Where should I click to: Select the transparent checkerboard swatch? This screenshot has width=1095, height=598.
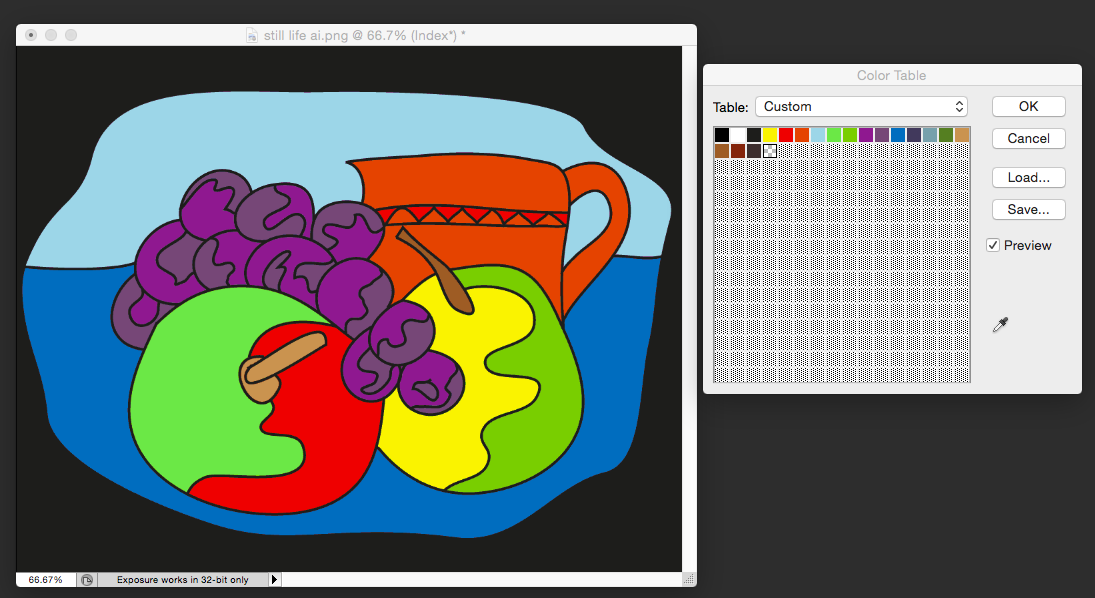coord(770,151)
